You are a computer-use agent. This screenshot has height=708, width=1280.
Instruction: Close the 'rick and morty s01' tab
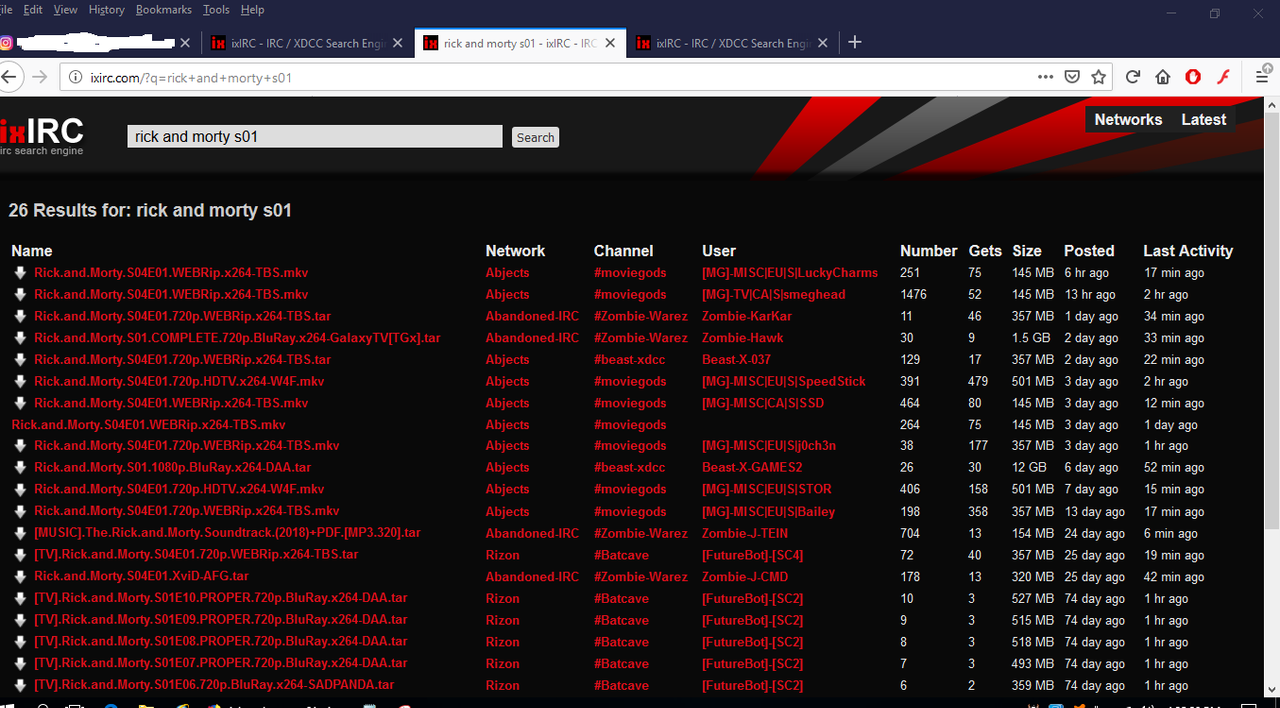coord(612,43)
